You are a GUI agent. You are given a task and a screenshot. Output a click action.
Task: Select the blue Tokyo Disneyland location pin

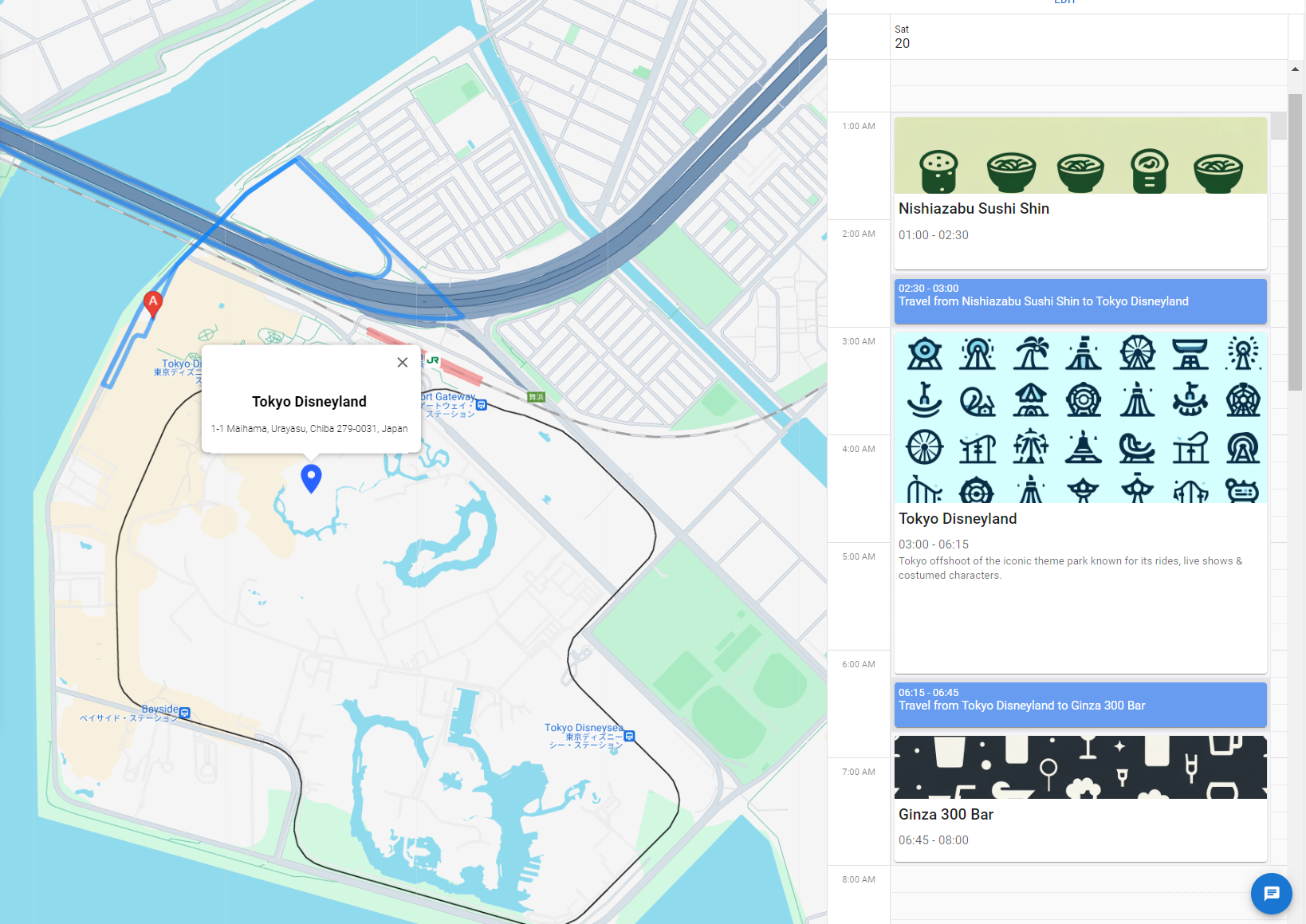coord(311,478)
